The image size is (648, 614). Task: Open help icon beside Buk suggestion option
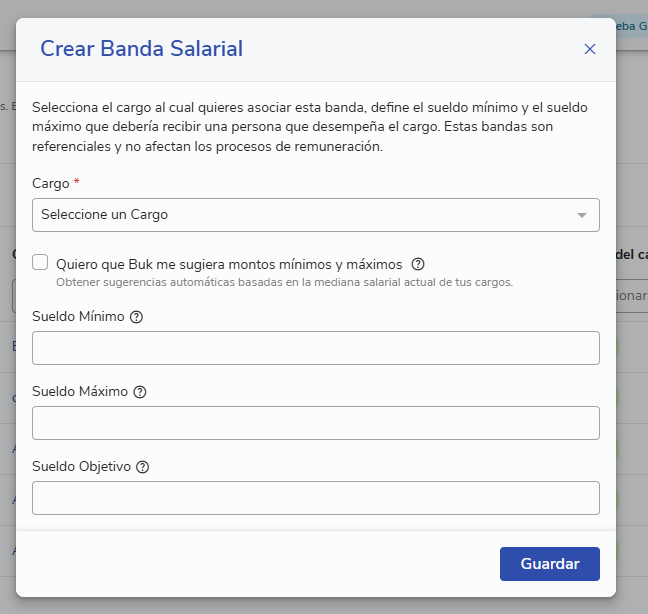tap(418, 264)
